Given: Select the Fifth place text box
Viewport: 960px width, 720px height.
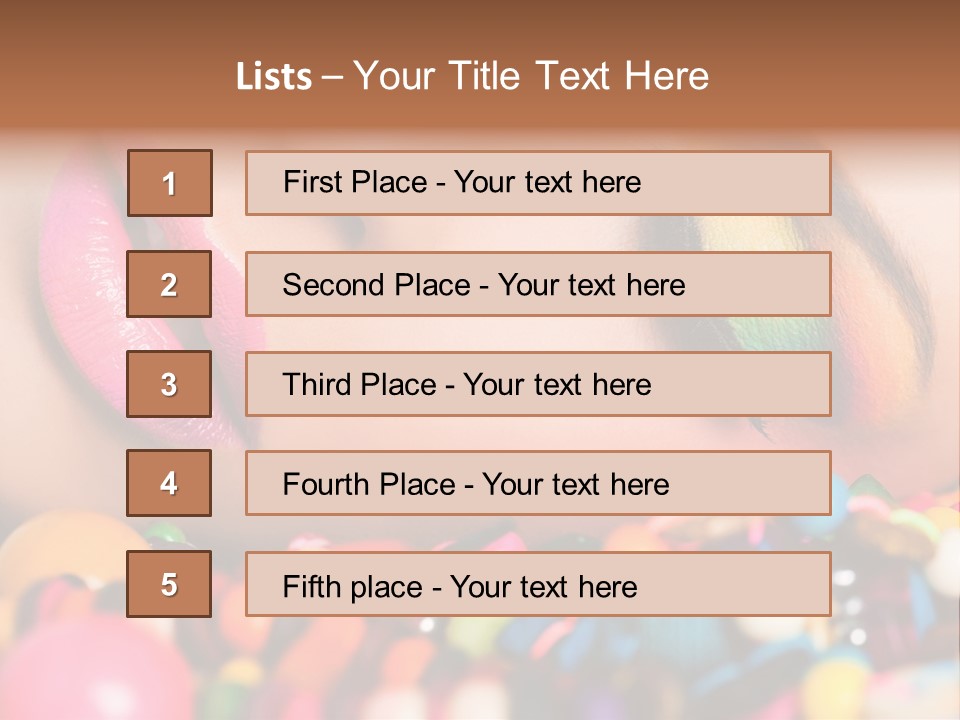Looking at the screenshot, I should coord(538,584).
